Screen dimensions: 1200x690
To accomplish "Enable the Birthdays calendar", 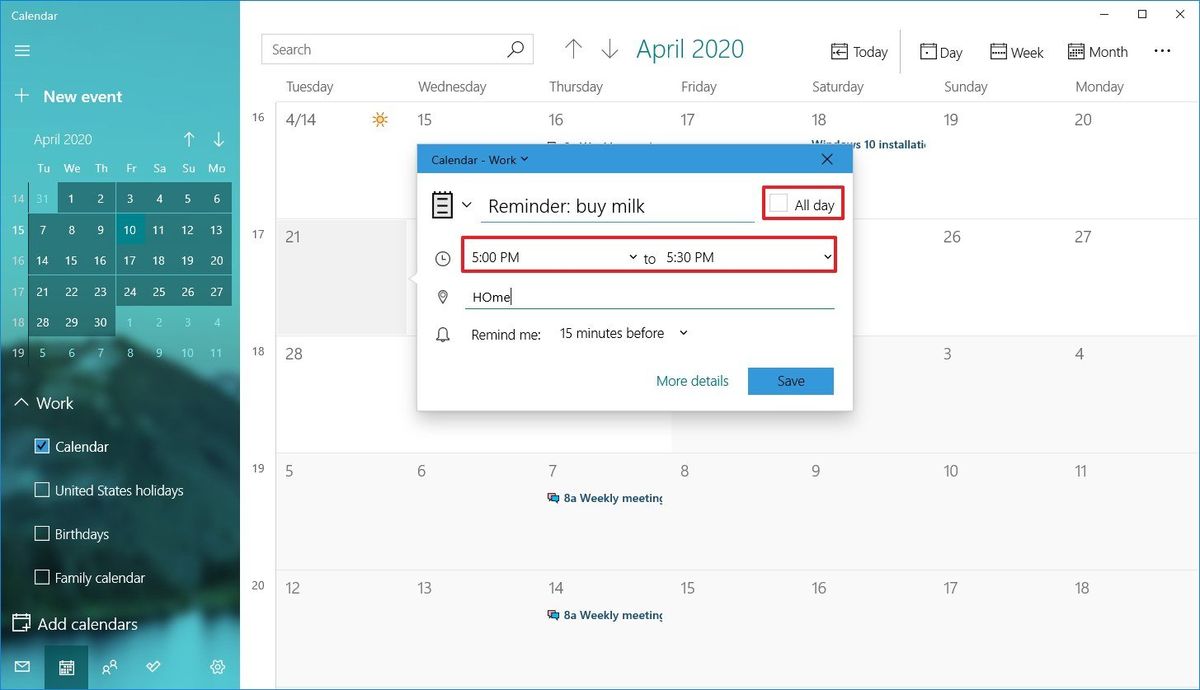I will (41, 533).
